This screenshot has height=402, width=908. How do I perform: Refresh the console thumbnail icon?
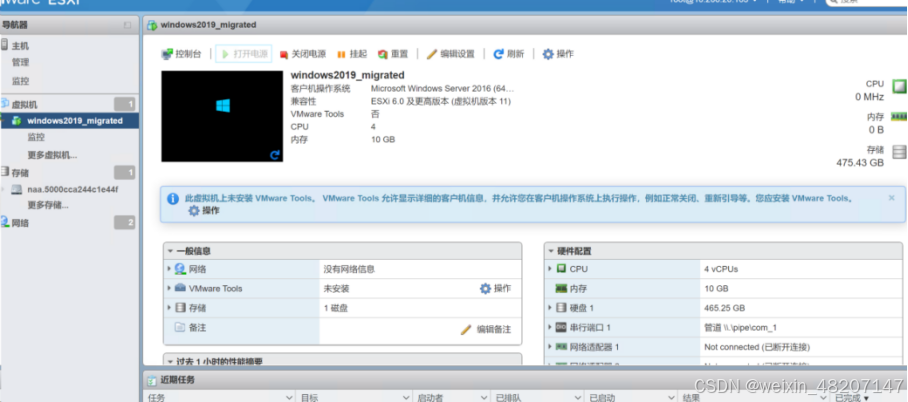[275, 155]
